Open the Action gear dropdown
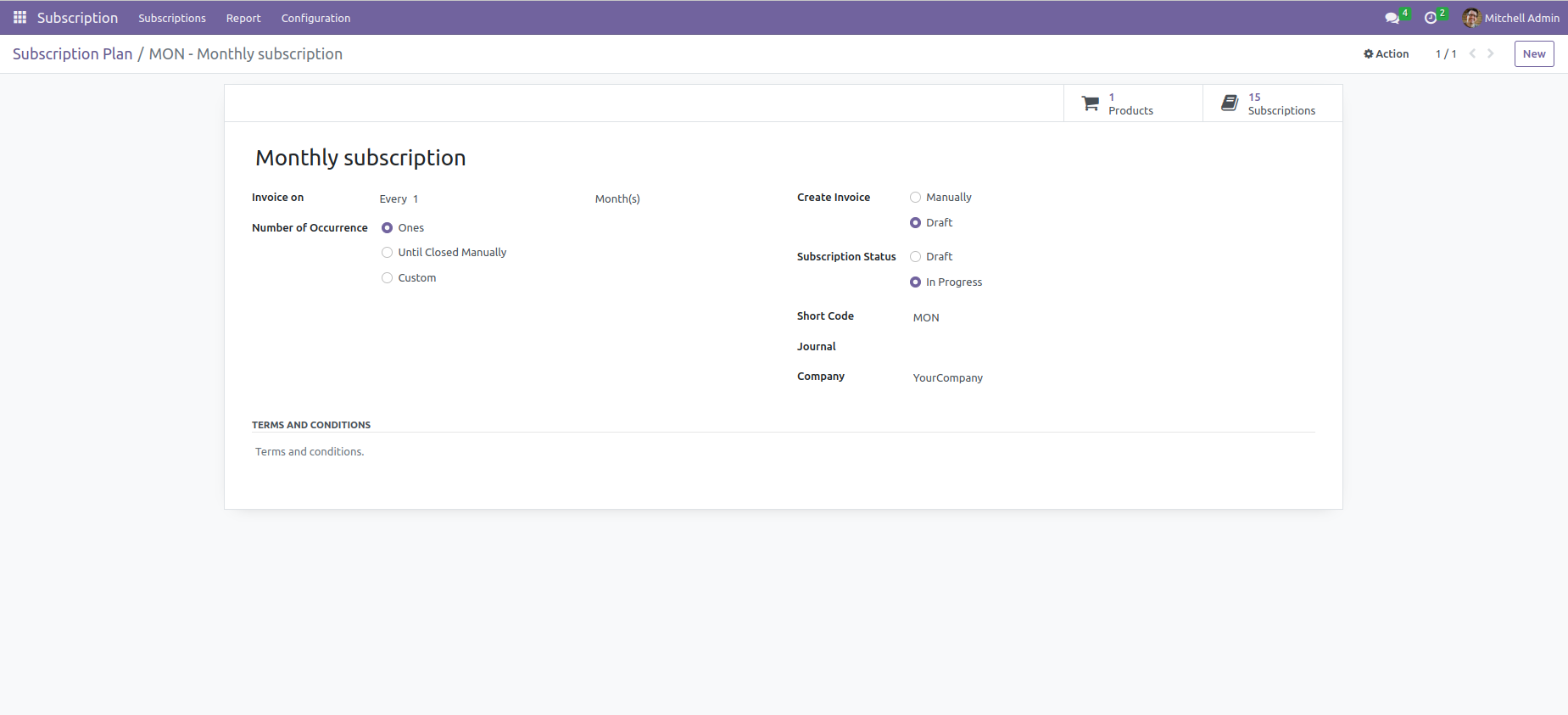1568x715 pixels. point(1386,53)
